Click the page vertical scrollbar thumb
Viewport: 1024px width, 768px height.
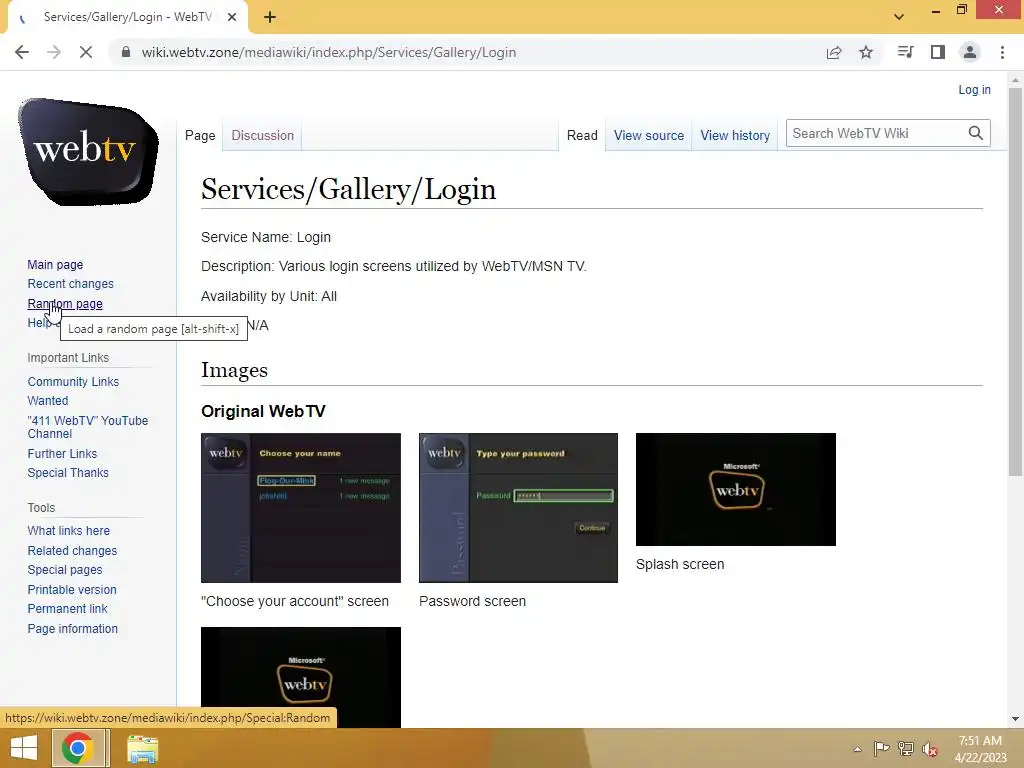click(1015, 281)
